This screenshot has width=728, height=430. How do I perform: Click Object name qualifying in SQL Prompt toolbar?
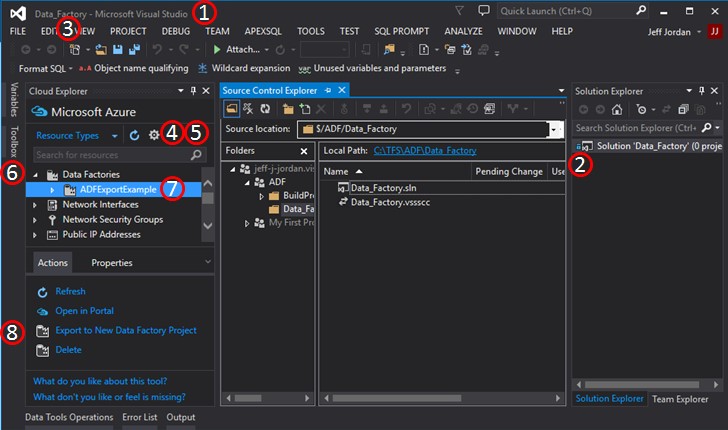(x=134, y=68)
